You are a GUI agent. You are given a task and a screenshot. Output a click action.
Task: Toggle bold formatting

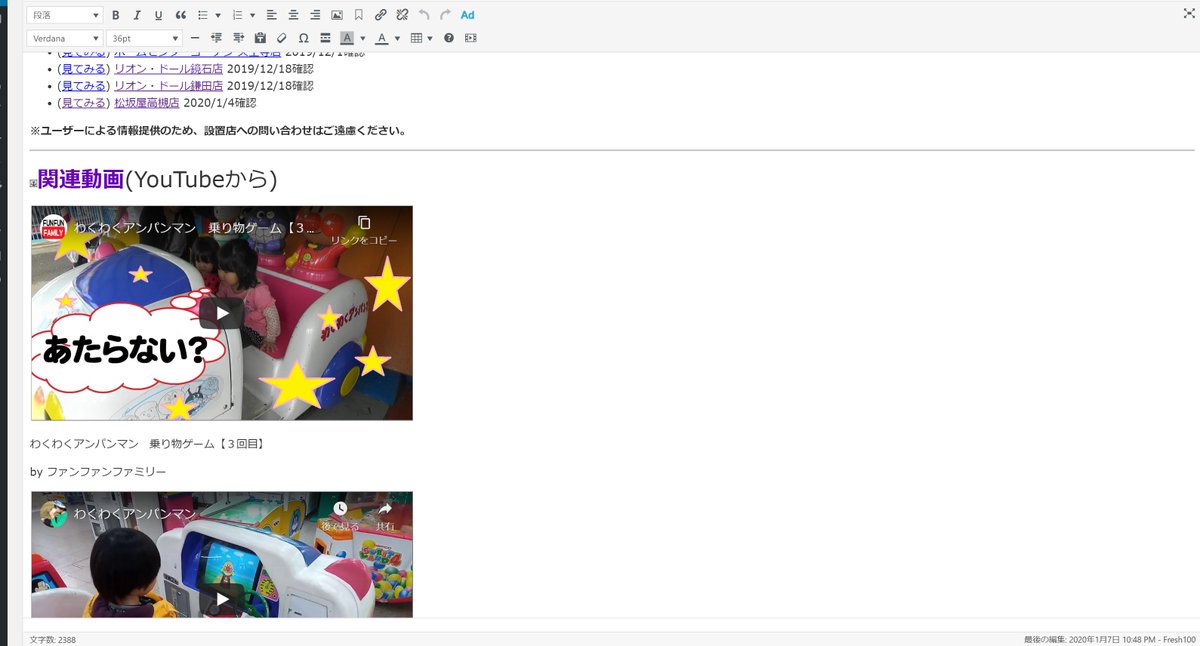point(116,15)
